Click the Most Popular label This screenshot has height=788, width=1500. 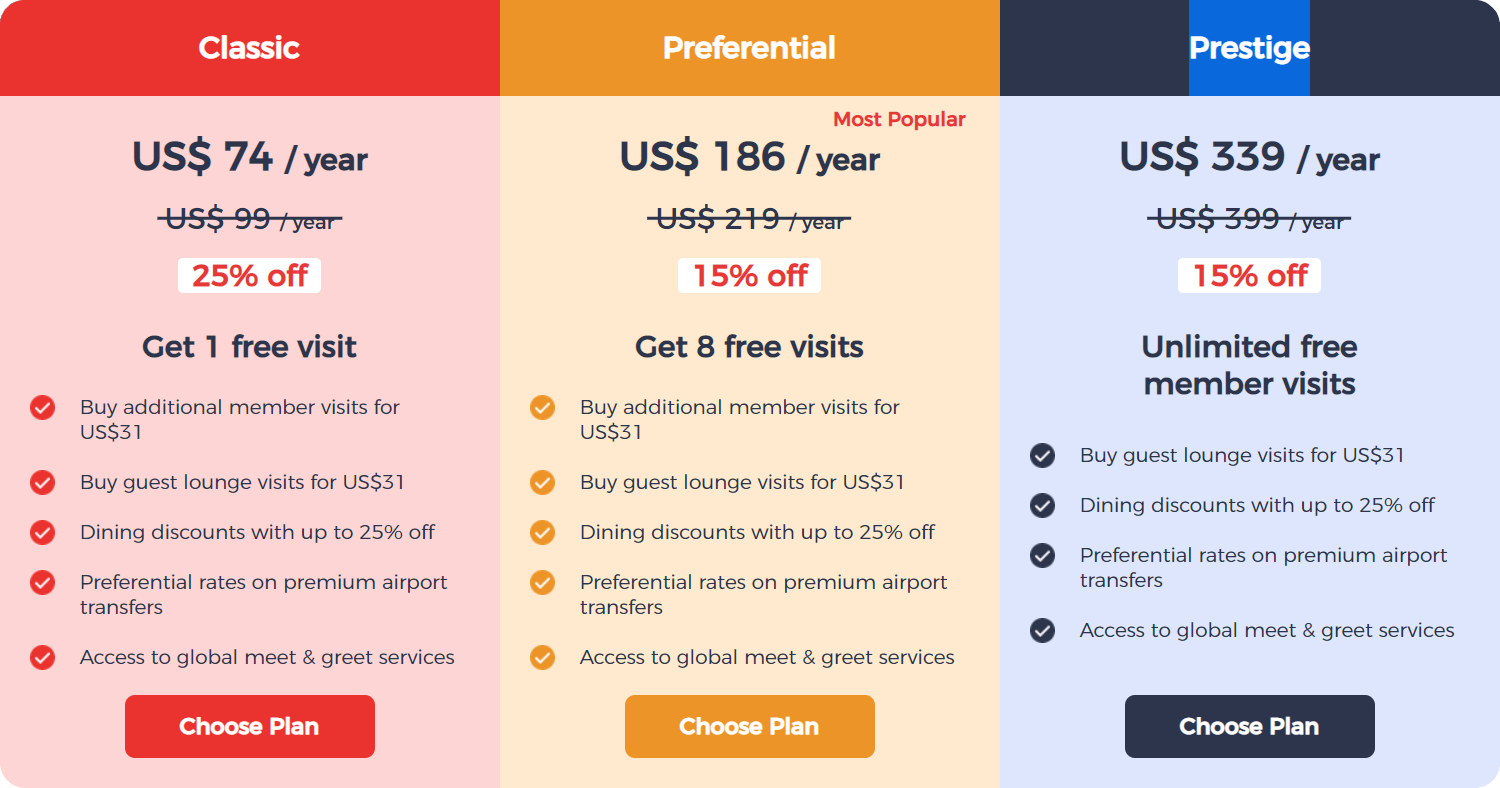pyautogui.click(x=899, y=119)
